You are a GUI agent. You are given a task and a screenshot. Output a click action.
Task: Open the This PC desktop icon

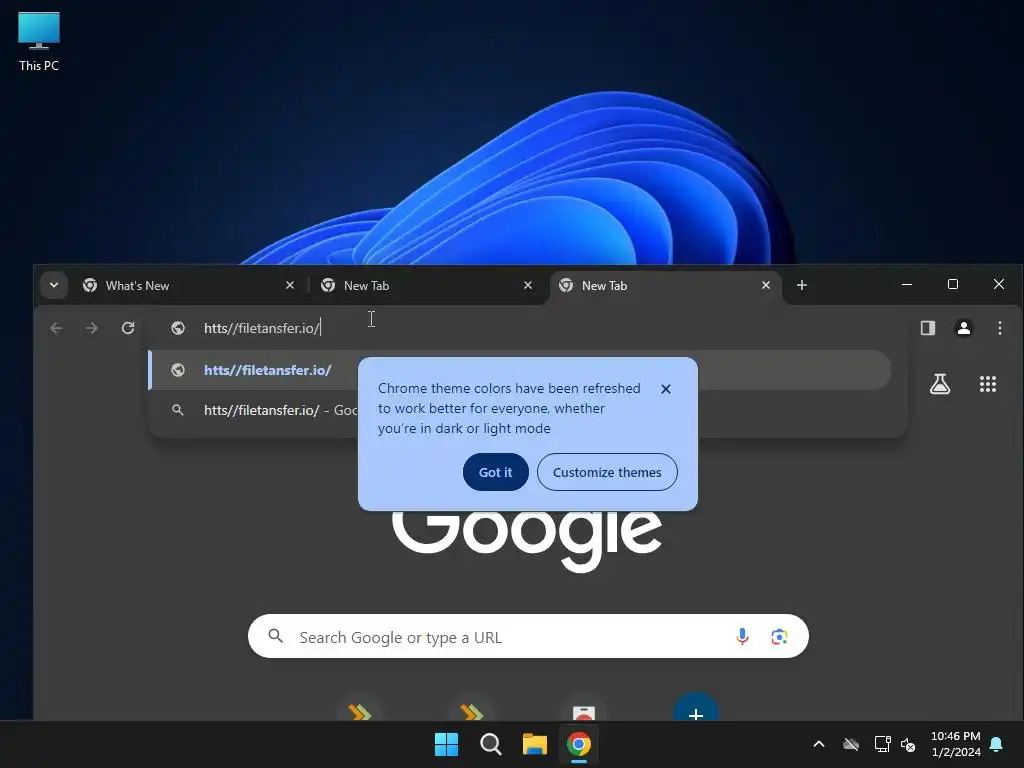pyautogui.click(x=39, y=42)
